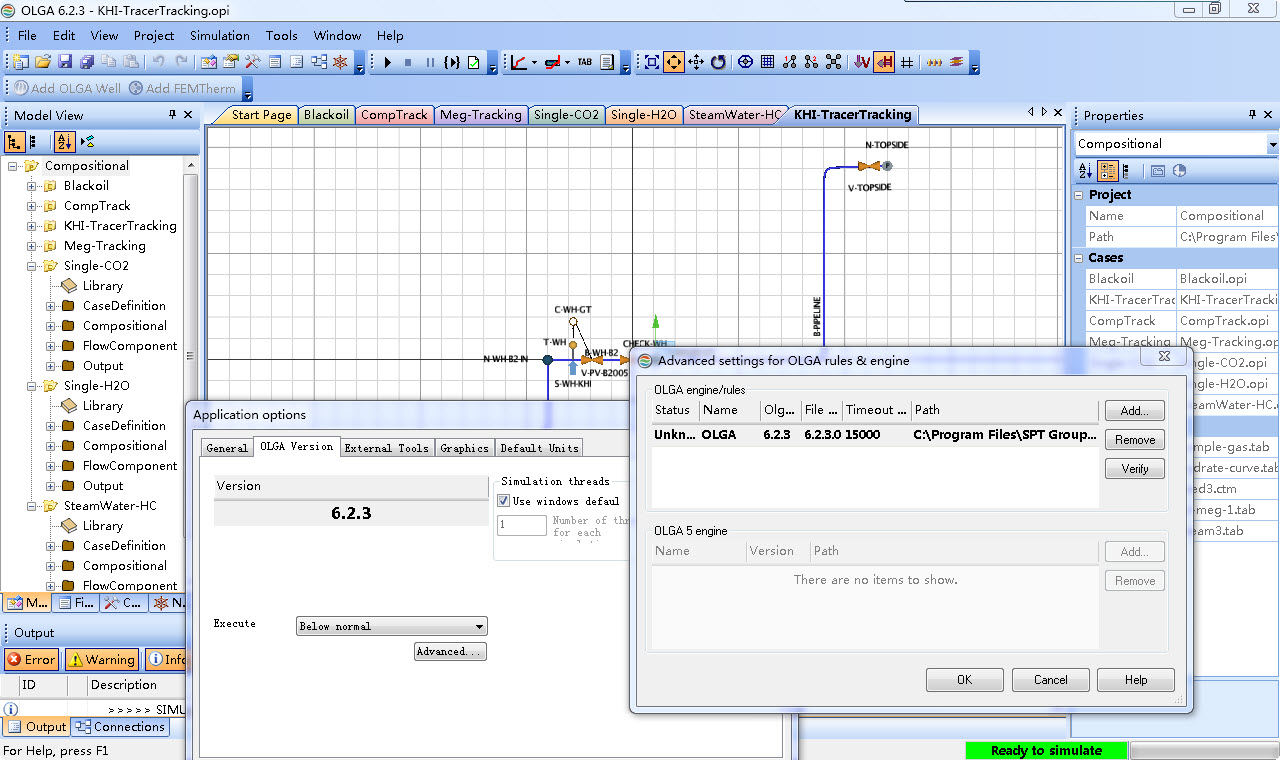Image resolution: width=1280 pixels, height=760 pixels.
Task: Select the External Tools tab in options
Action: click(x=386, y=448)
